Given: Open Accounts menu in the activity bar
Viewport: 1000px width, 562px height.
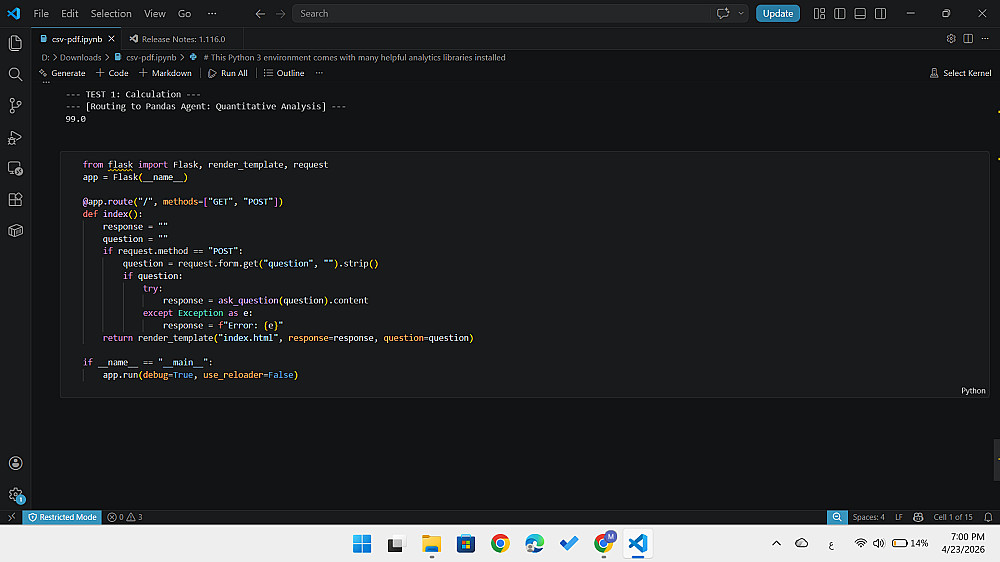Looking at the screenshot, I should (15, 463).
